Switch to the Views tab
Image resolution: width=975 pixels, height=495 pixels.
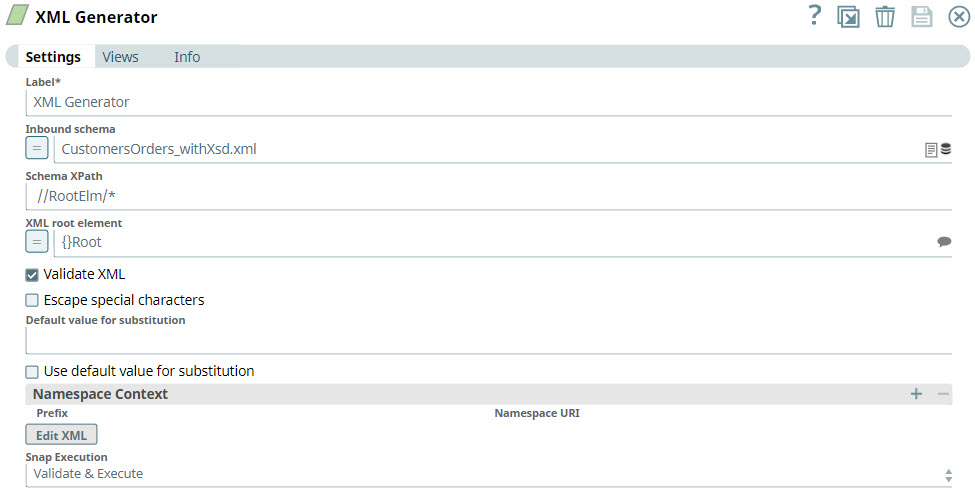click(120, 57)
